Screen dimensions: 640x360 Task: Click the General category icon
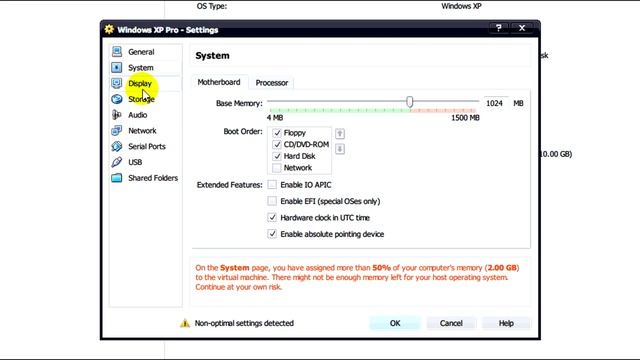pos(117,51)
